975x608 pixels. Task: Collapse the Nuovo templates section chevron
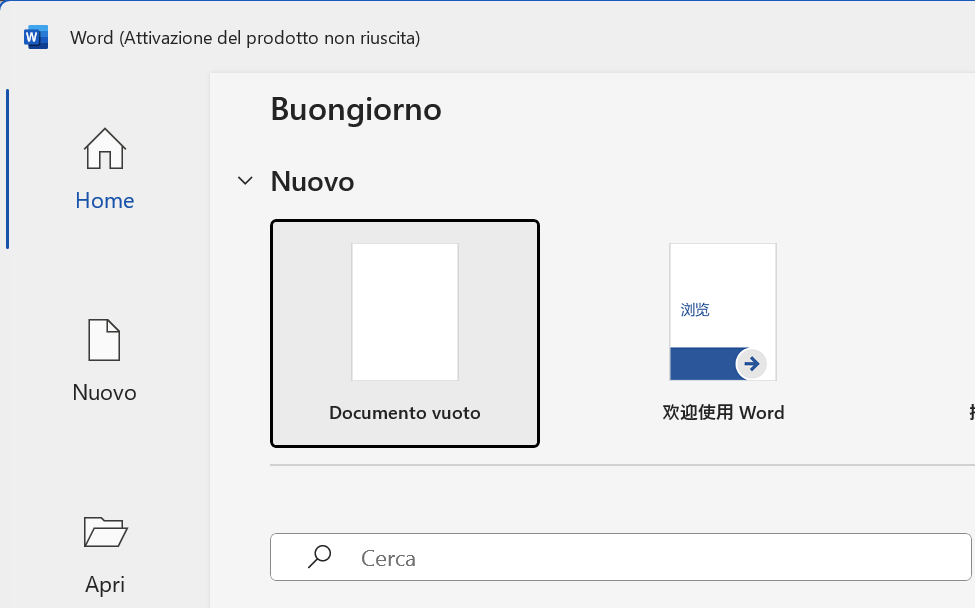[x=246, y=181]
